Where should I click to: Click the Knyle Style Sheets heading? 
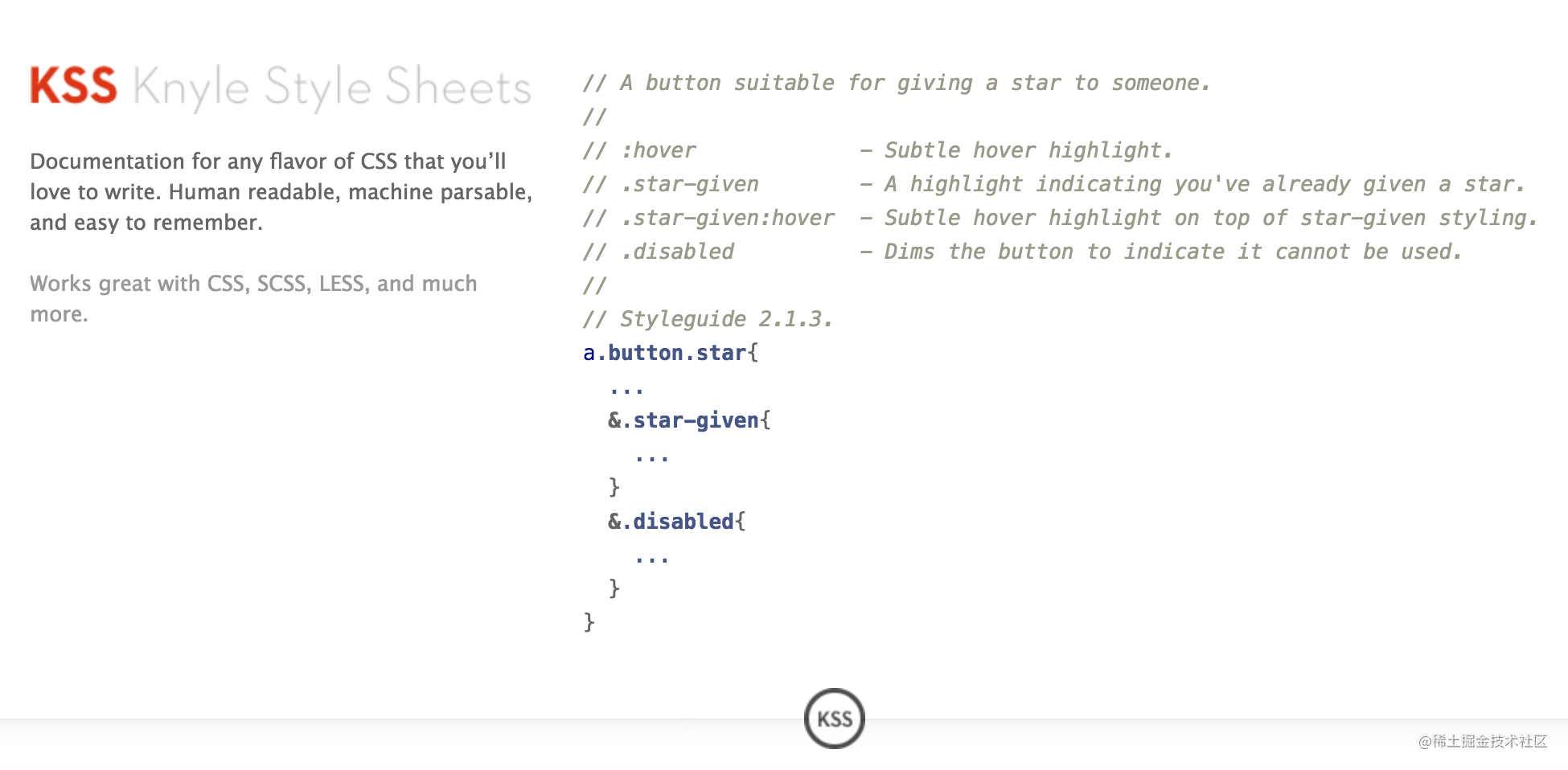point(332,88)
